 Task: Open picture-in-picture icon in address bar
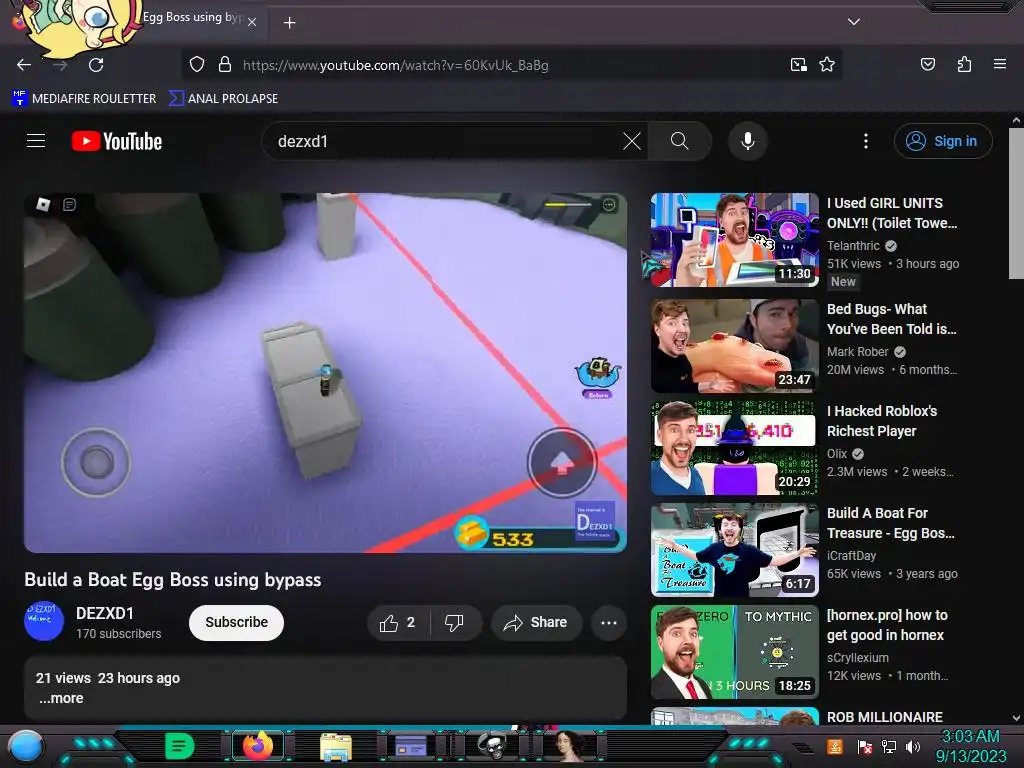pyautogui.click(x=798, y=65)
